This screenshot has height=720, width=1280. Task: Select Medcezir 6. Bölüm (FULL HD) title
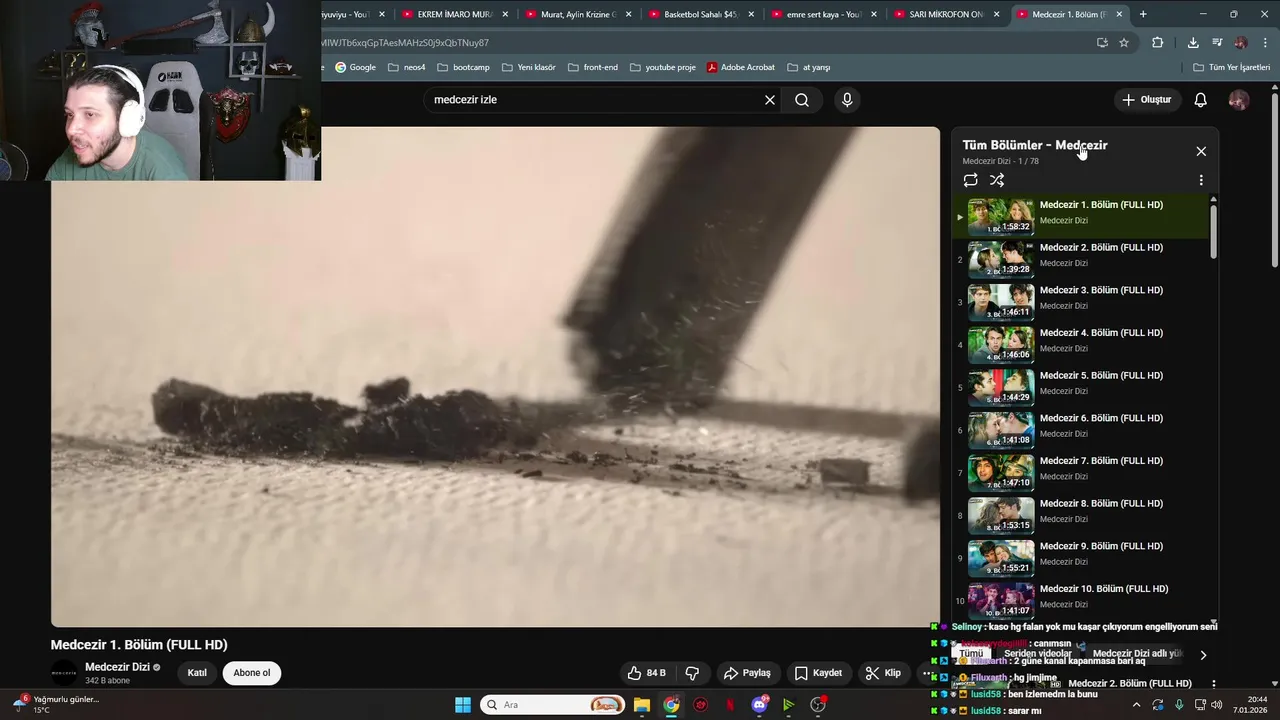[x=1101, y=418]
